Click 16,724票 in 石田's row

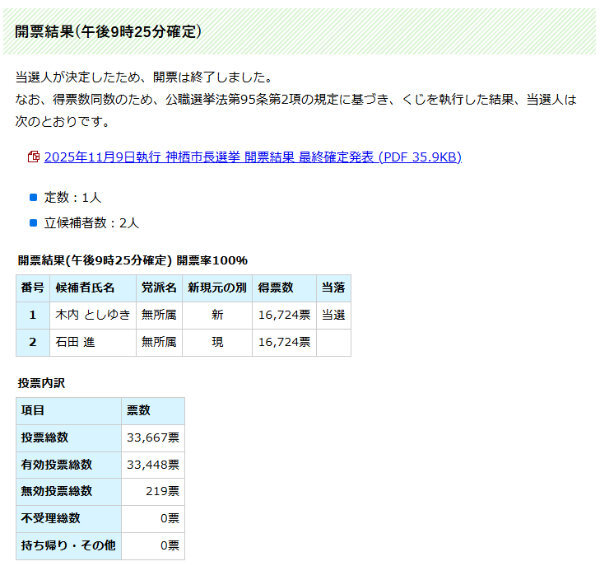[x=284, y=342]
